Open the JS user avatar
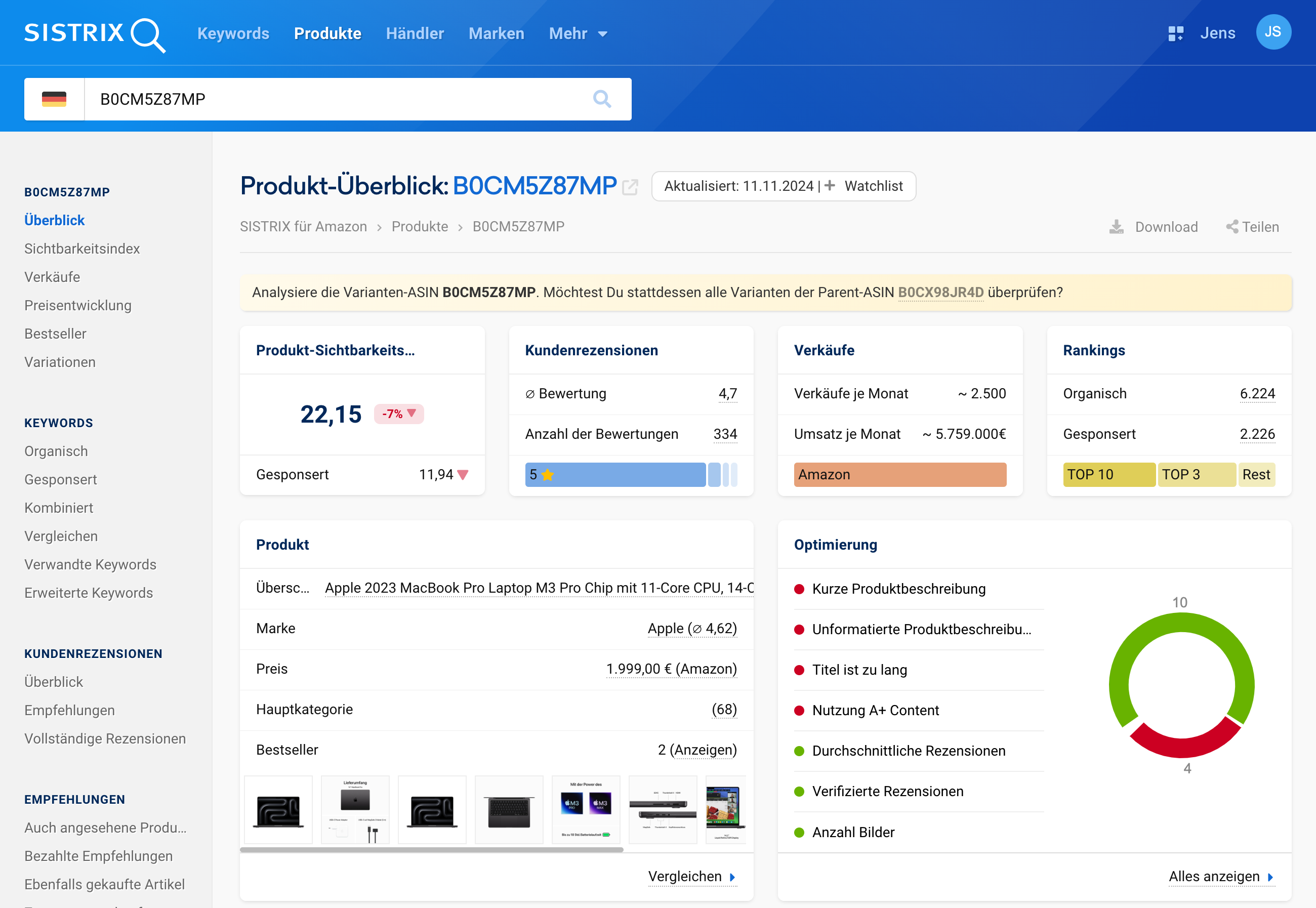 (x=1273, y=32)
